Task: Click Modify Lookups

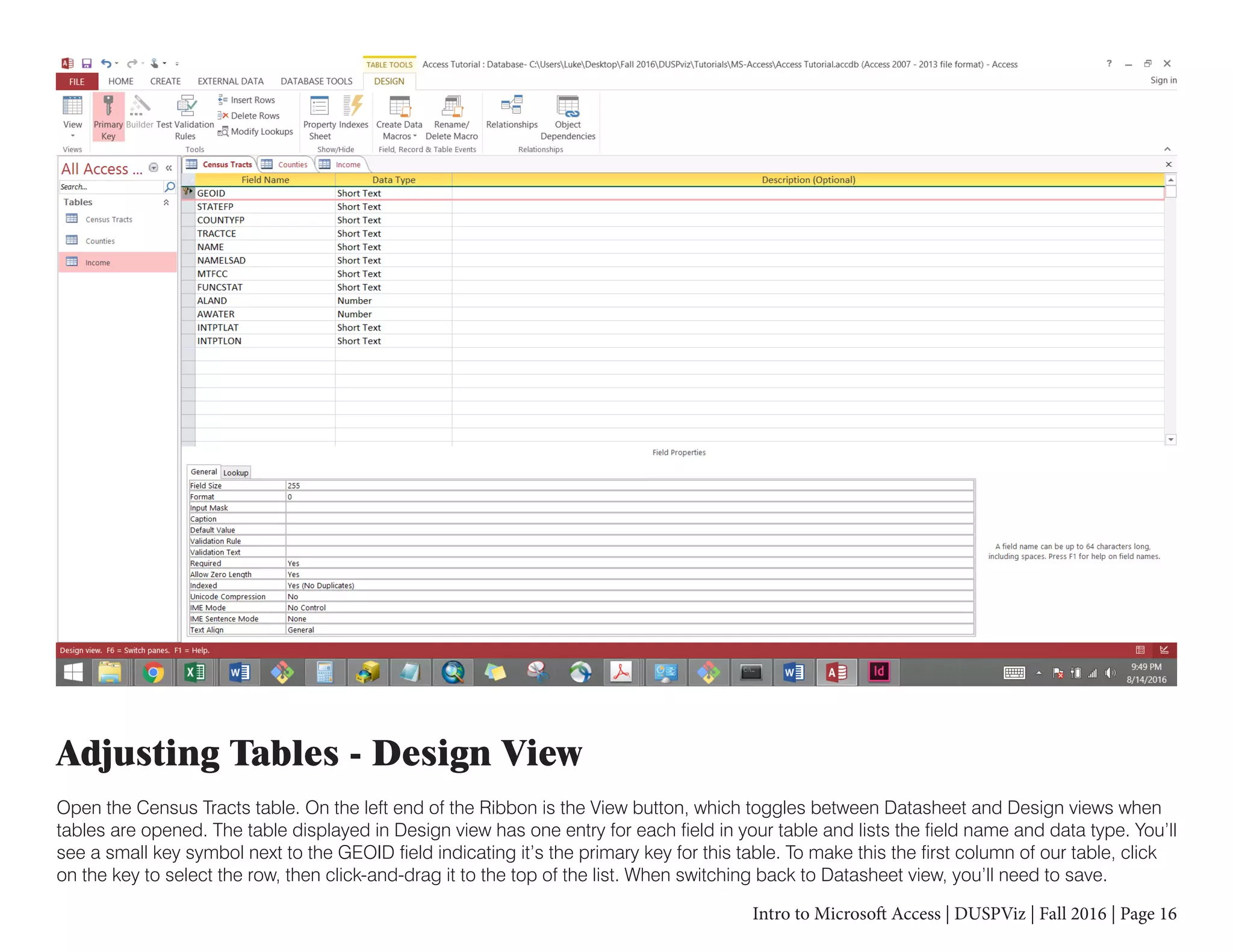Action: [256, 131]
